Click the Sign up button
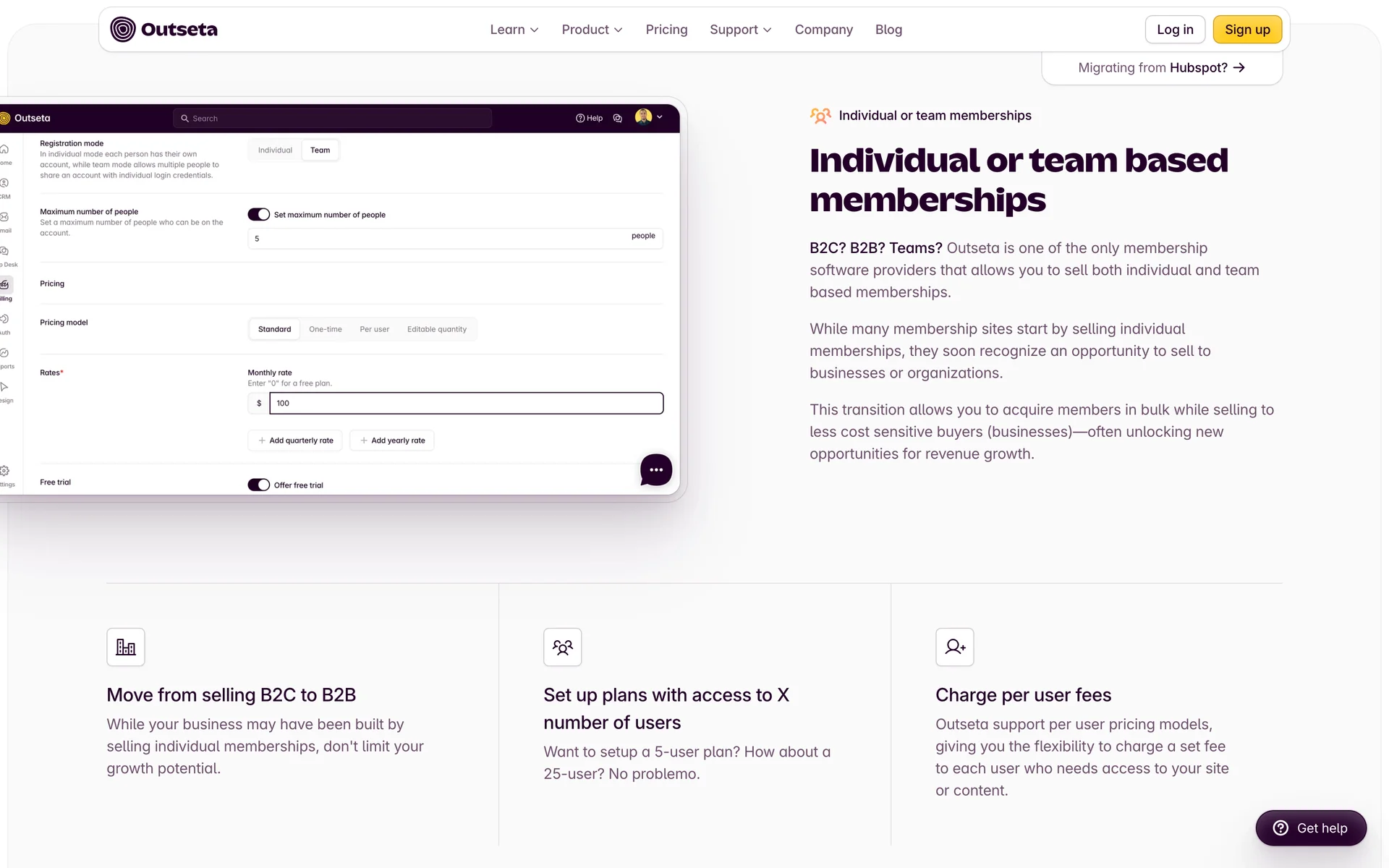This screenshot has height=868, width=1389. pyautogui.click(x=1246, y=30)
